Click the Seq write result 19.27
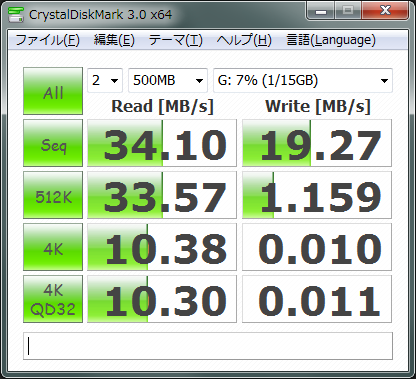This screenshot has width=416, height=379. coord(317,143)
